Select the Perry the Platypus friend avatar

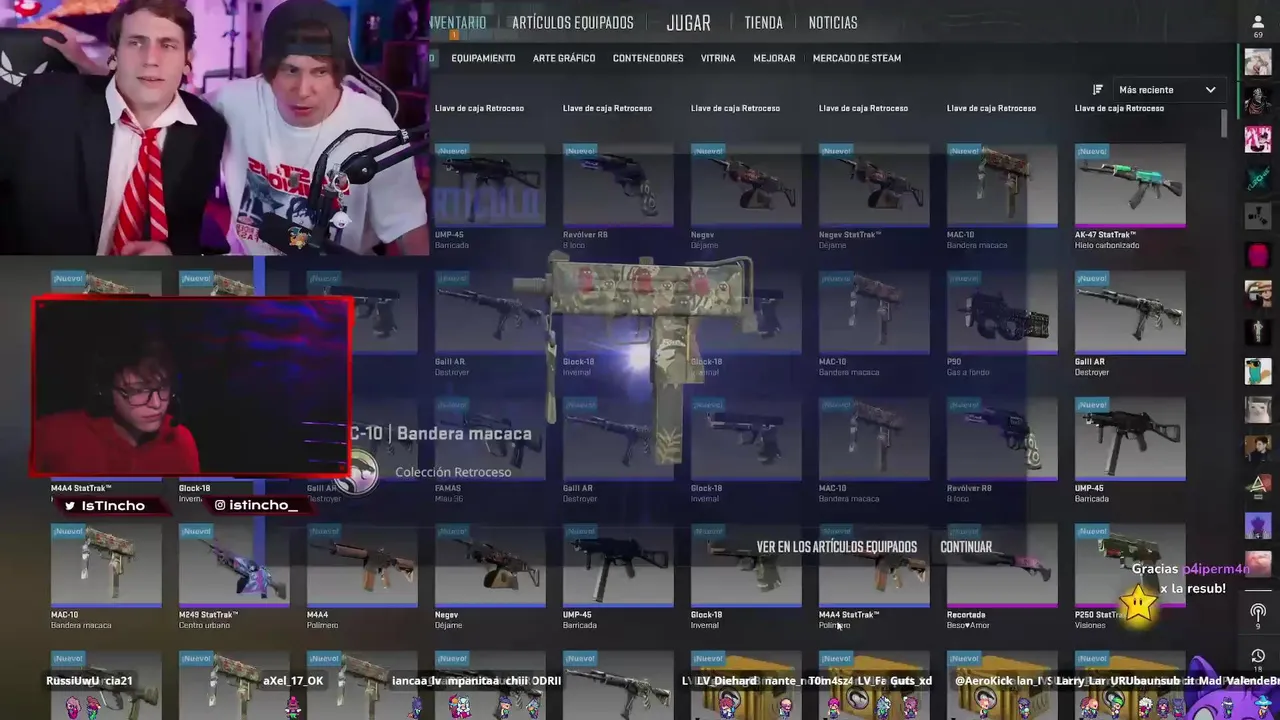[x=1258, y=370]
